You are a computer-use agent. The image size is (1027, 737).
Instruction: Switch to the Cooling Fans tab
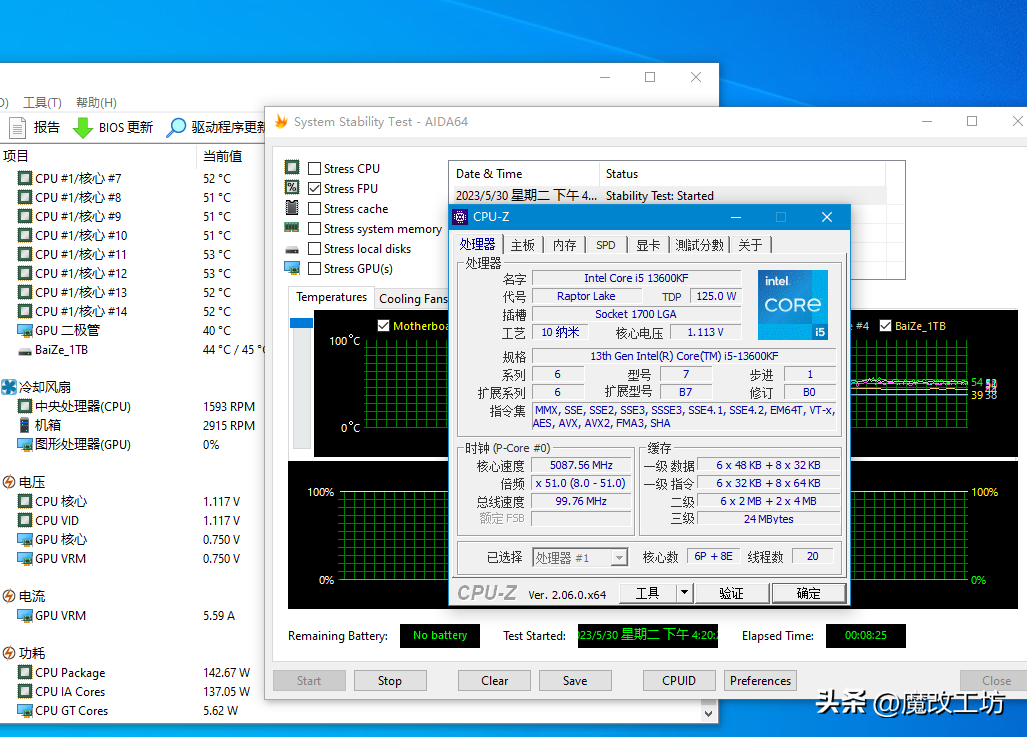point(413,298)
